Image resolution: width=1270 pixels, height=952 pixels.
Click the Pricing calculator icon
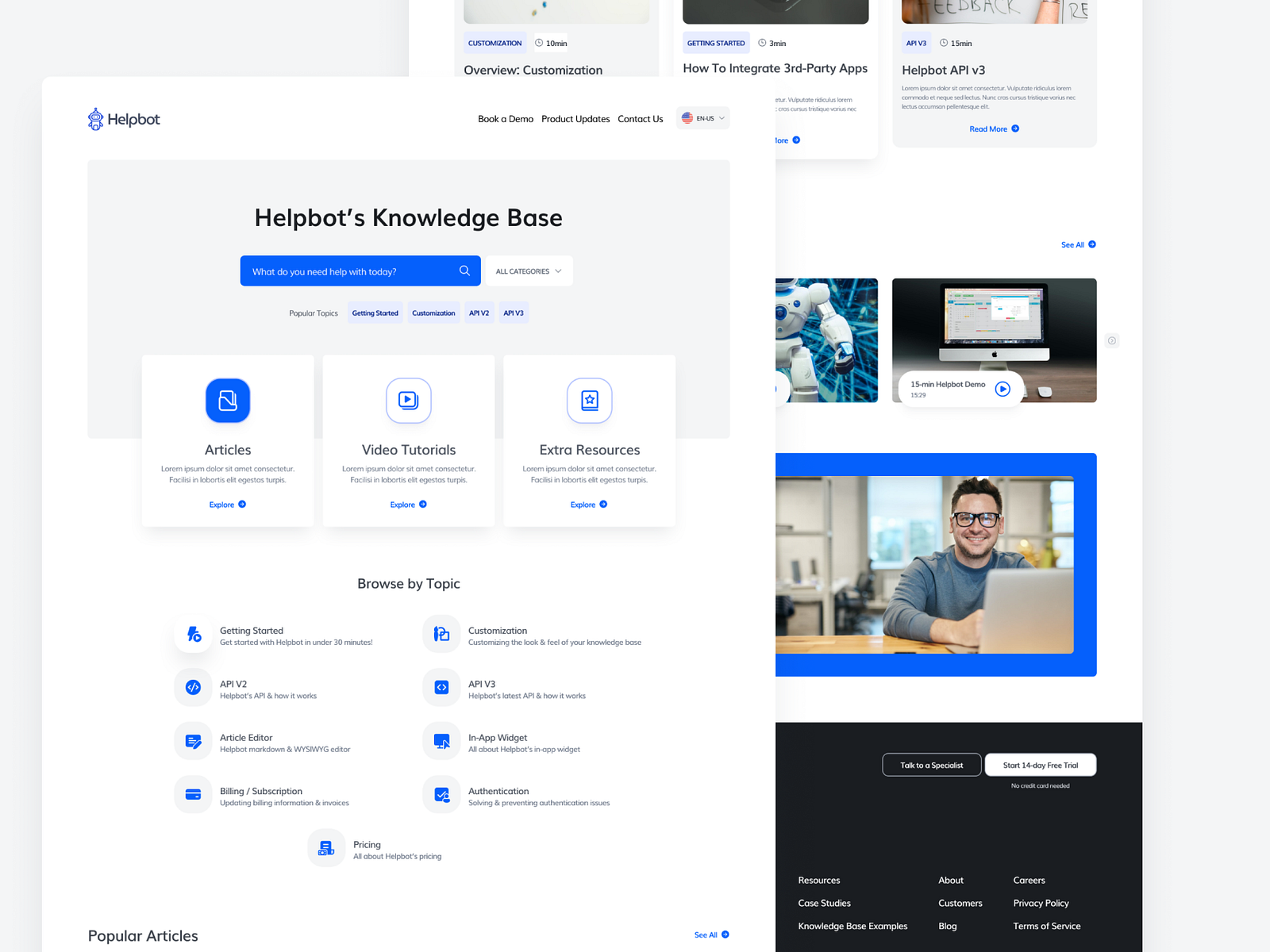pos(325,847)
